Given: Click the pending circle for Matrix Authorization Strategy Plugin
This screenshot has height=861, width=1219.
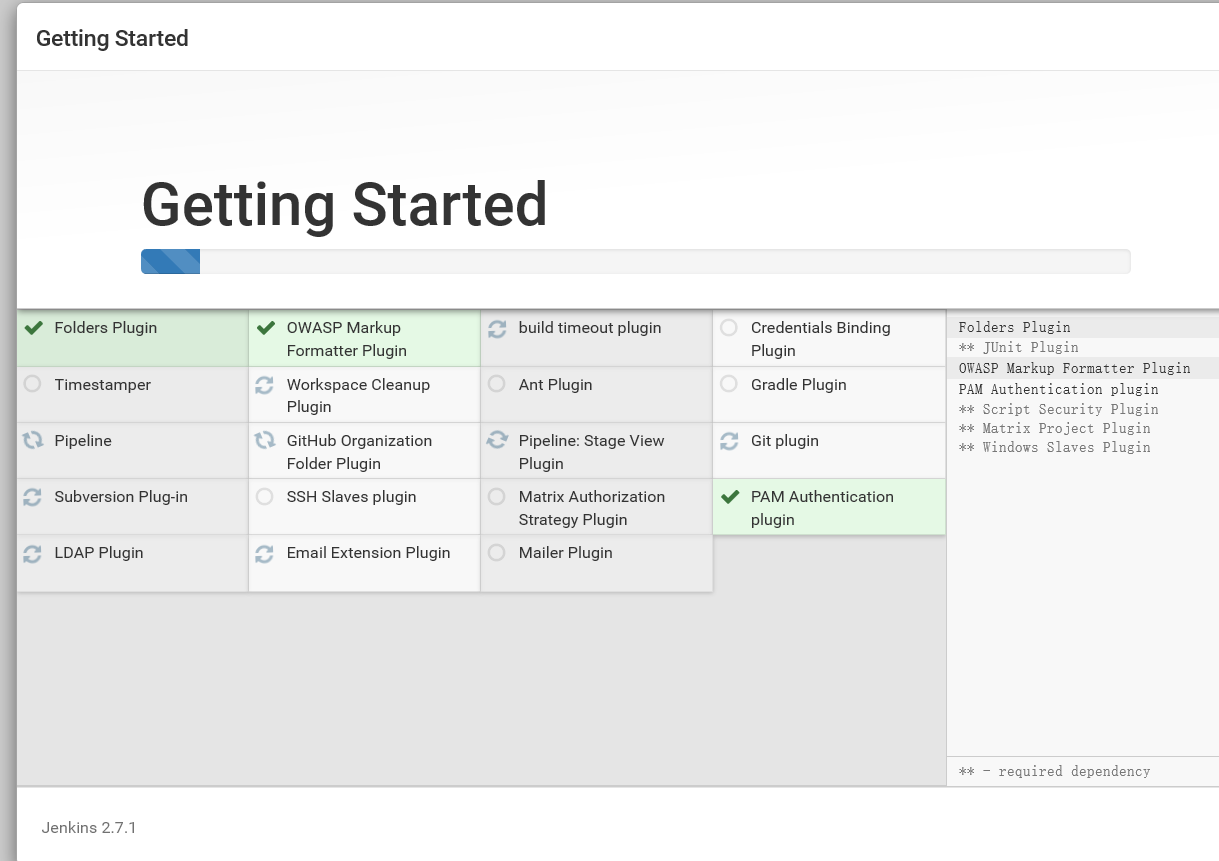Looking at the screenshot, I should pos(497,496).
